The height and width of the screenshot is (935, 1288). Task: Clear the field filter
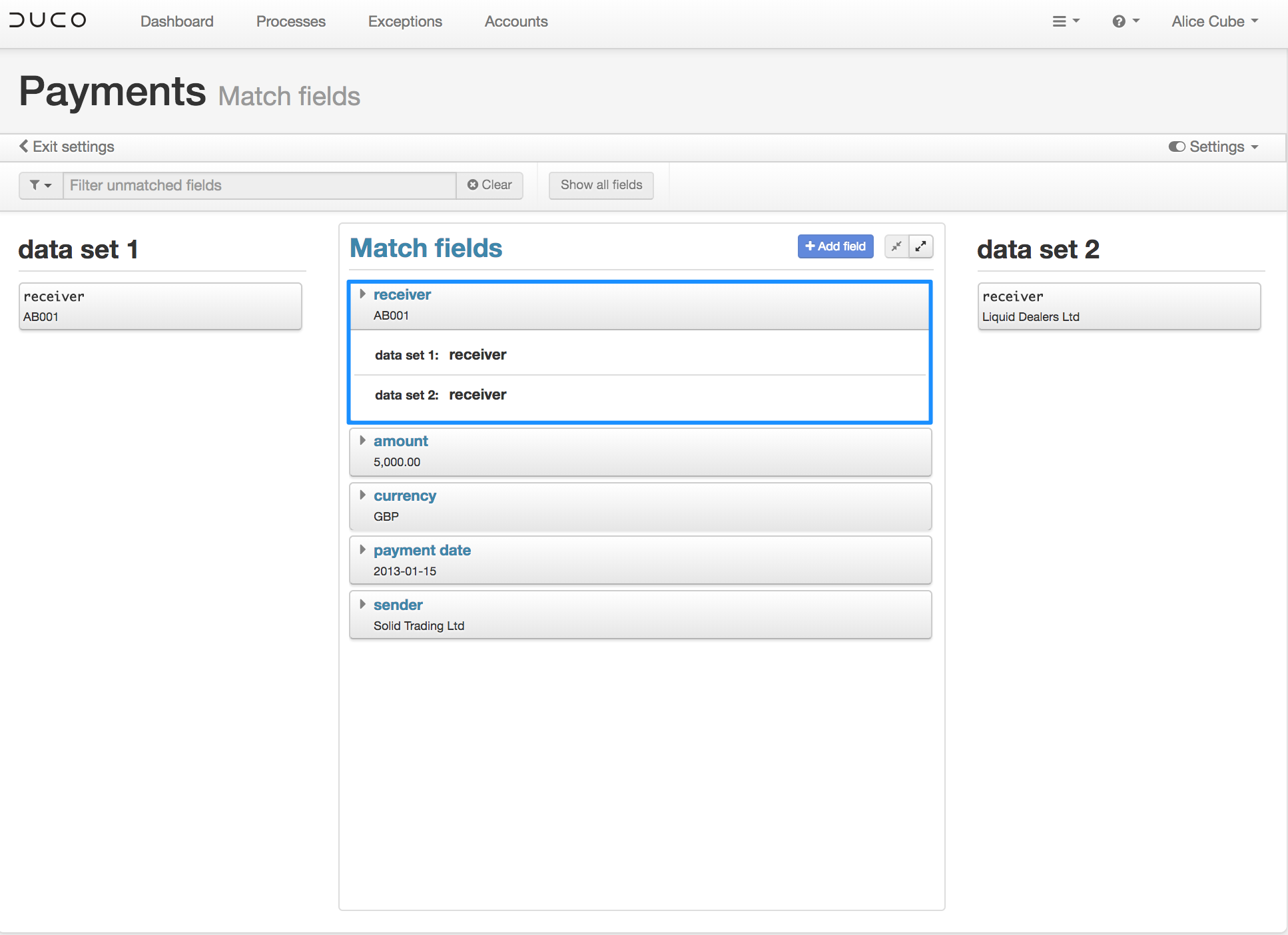489,185
